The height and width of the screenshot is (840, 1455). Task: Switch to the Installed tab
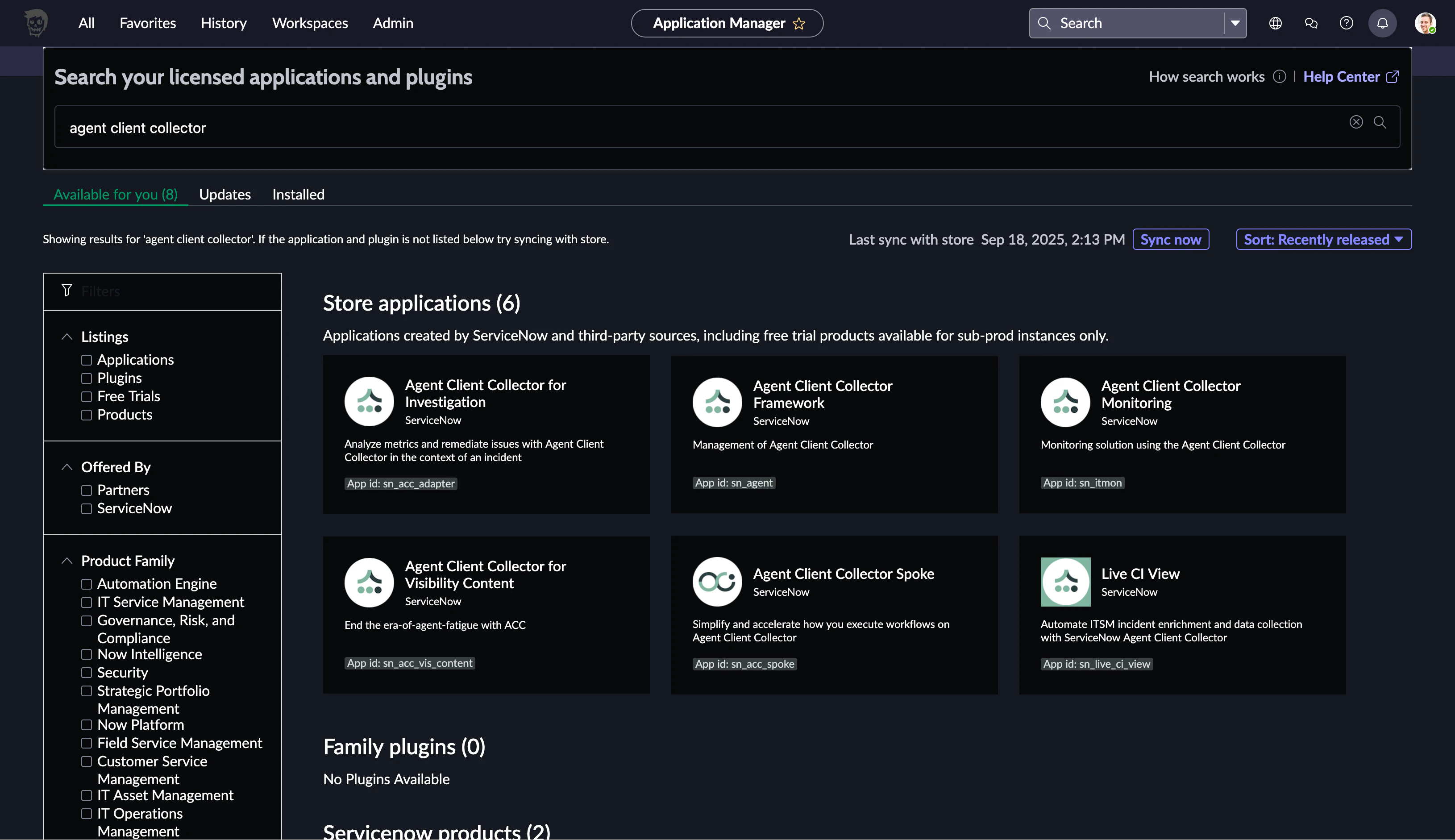[x=298, y=195]
